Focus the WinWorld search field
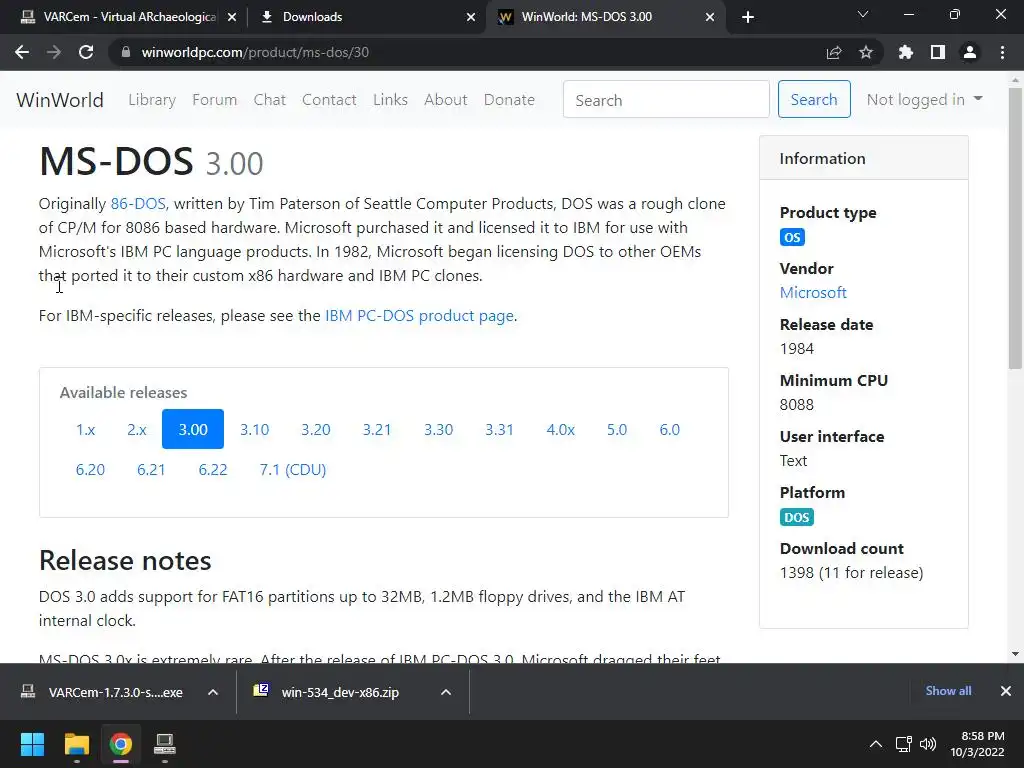This screenshot has height=768, width=1024. point(666,99)
